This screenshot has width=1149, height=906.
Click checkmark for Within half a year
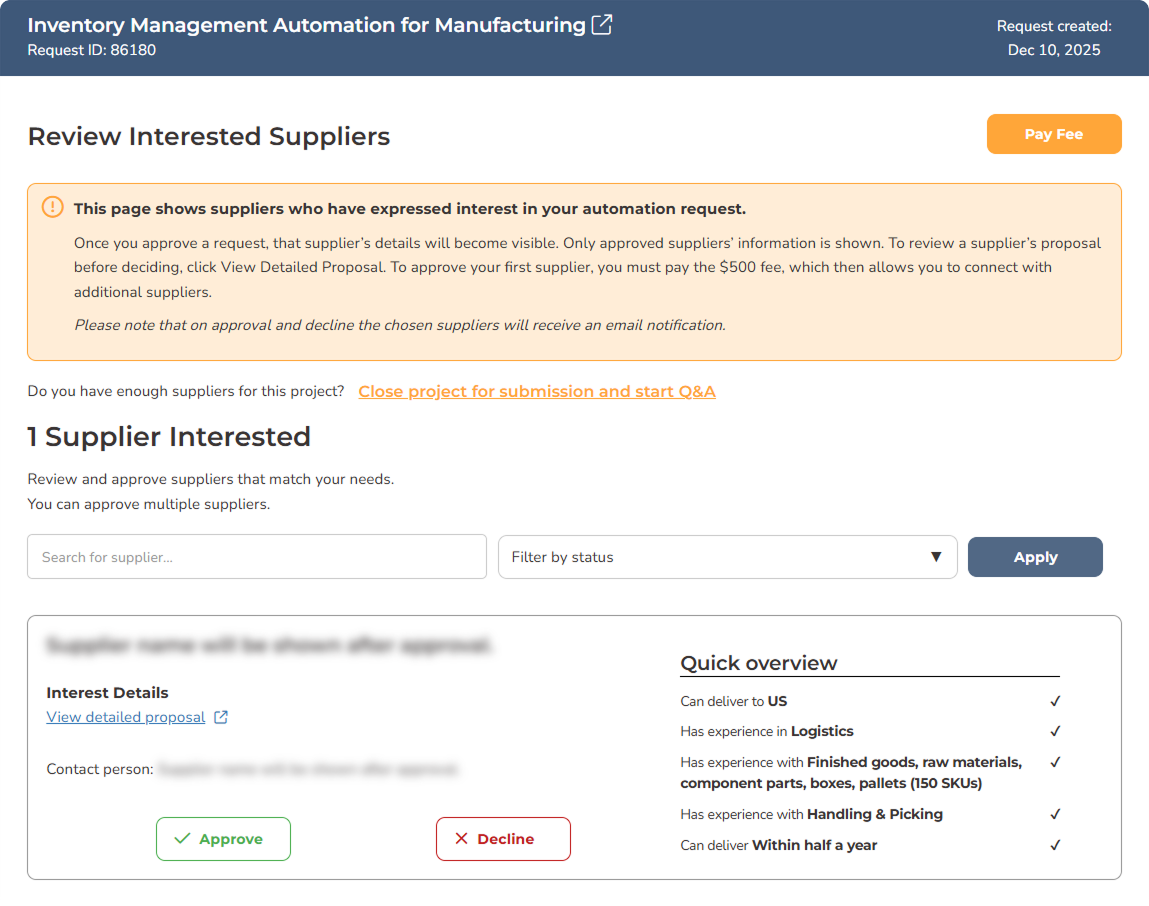(1055, 845)
